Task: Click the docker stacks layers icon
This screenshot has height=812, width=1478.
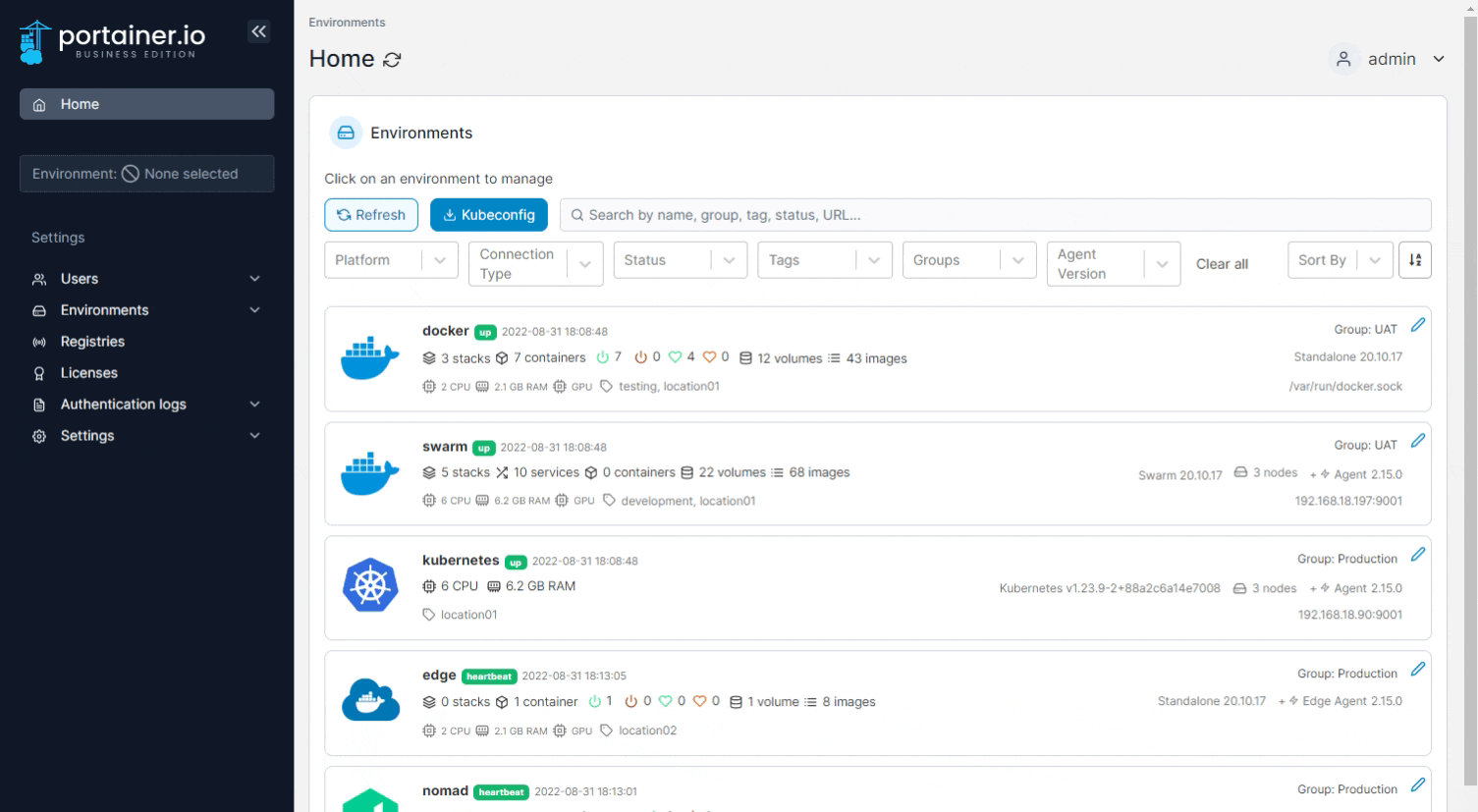Action: [429, 358]
